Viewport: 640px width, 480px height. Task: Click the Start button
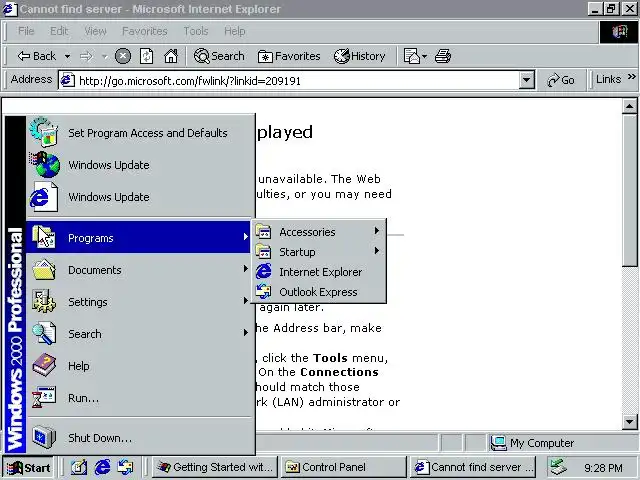click(x=28, y=467)
